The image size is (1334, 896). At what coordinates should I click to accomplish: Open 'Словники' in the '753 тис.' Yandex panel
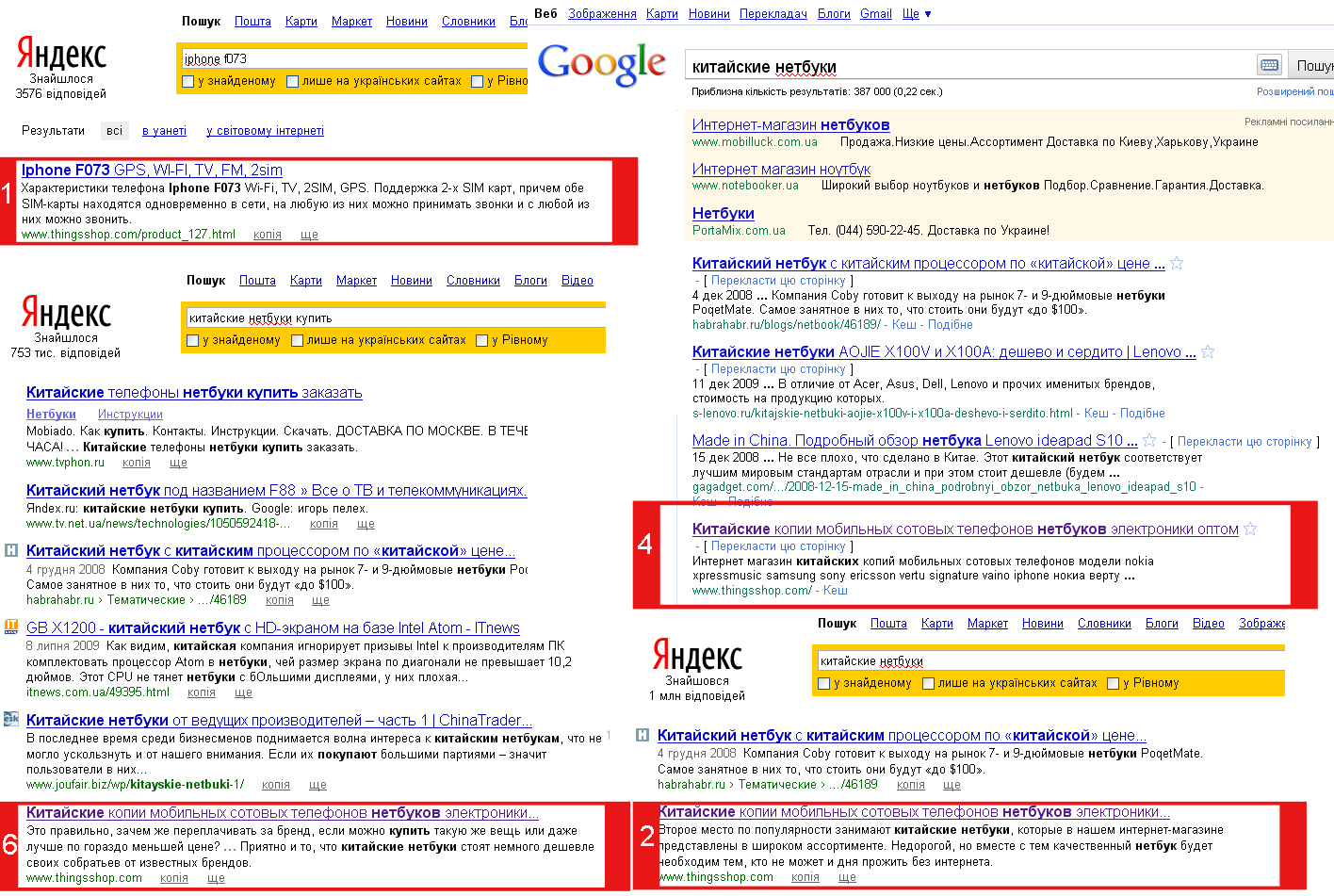[473, 281]
